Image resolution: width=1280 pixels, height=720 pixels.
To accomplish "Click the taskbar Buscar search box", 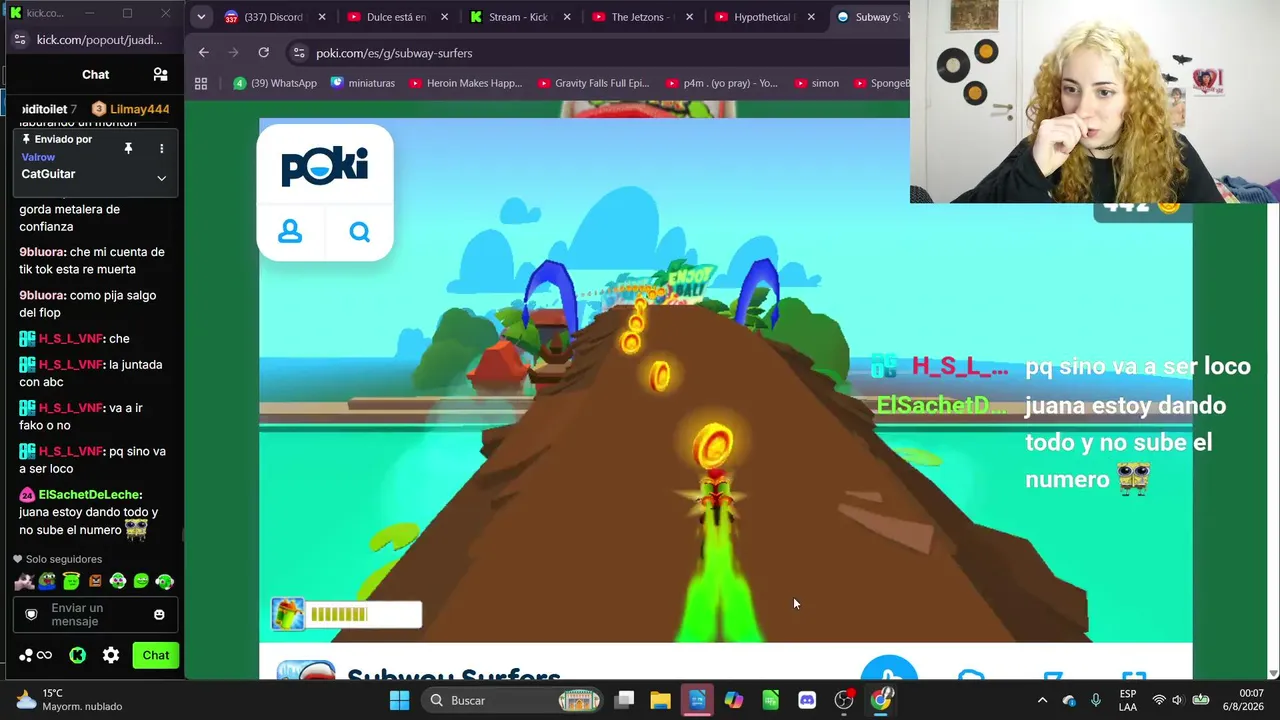I will click(510, 700).
